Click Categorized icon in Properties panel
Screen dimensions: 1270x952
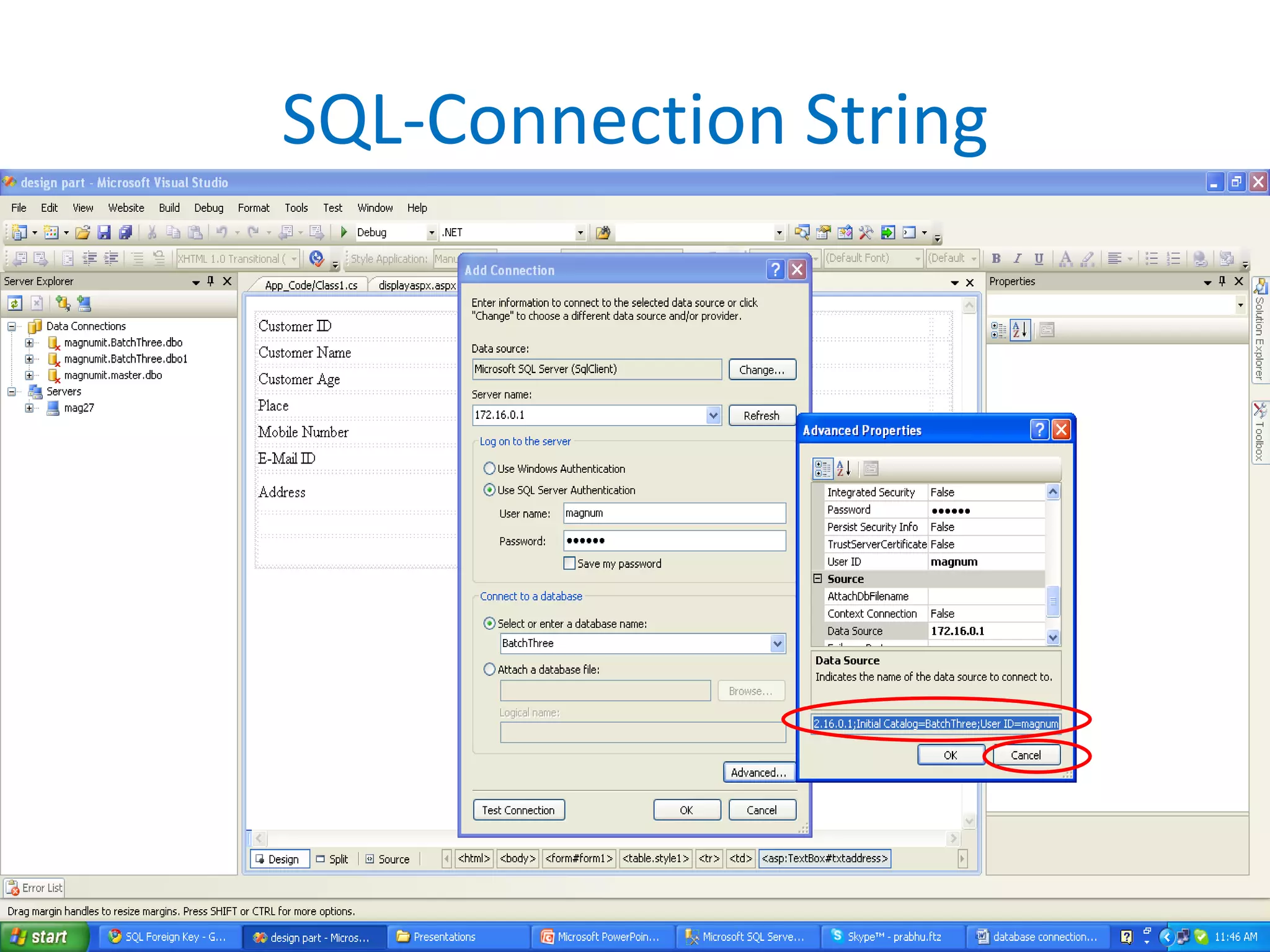[998, 330]
